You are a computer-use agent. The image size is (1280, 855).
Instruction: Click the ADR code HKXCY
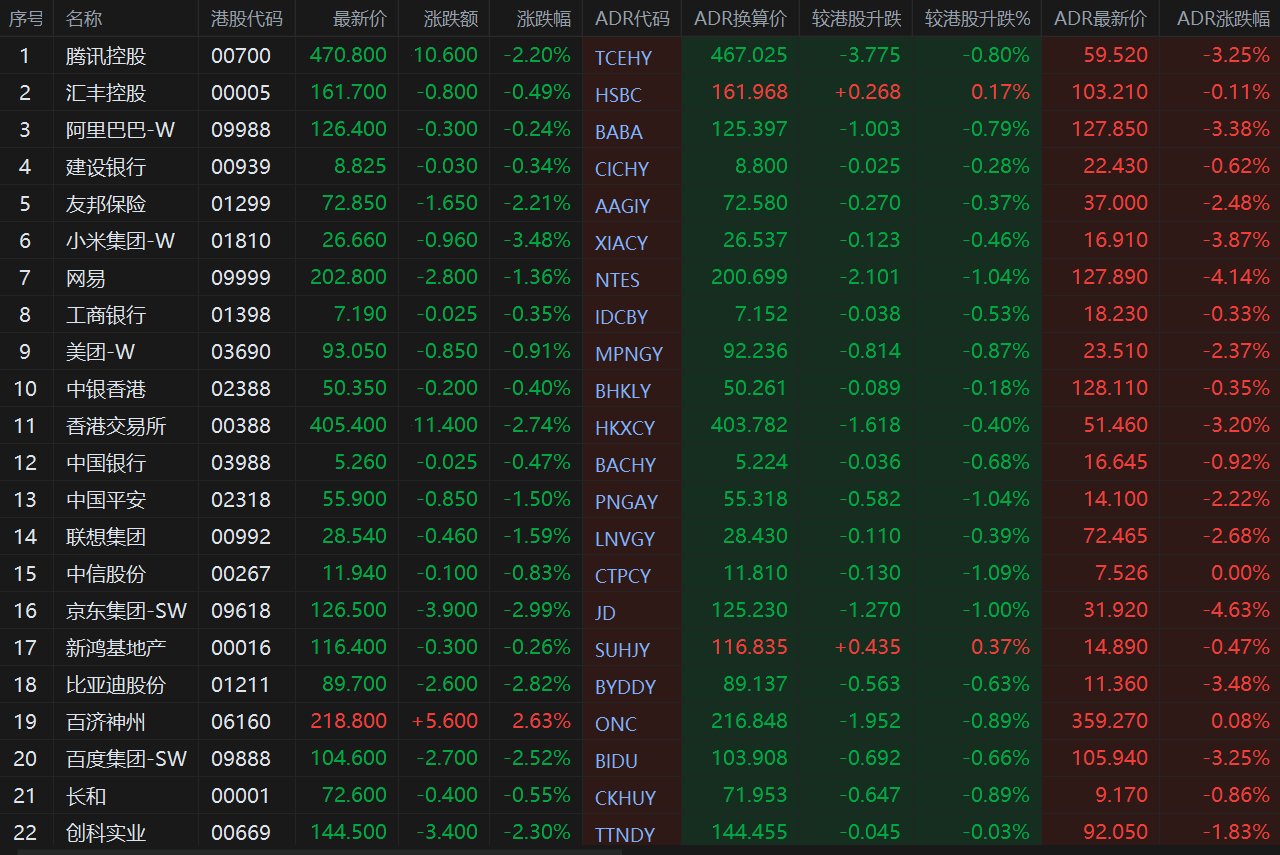tap(625, 428)
